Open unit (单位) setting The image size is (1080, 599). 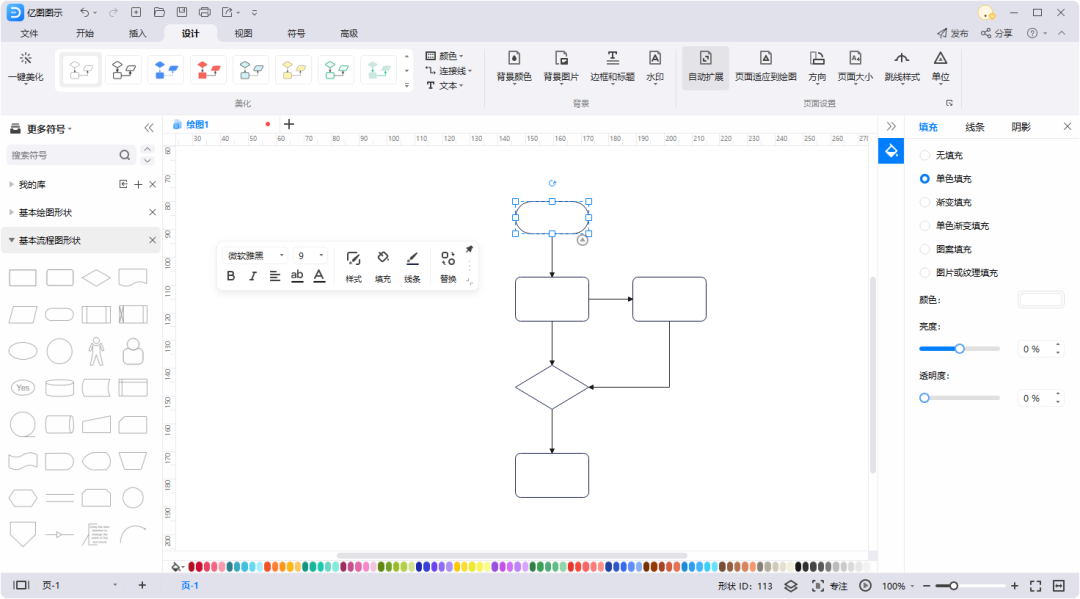click(940, 67)
